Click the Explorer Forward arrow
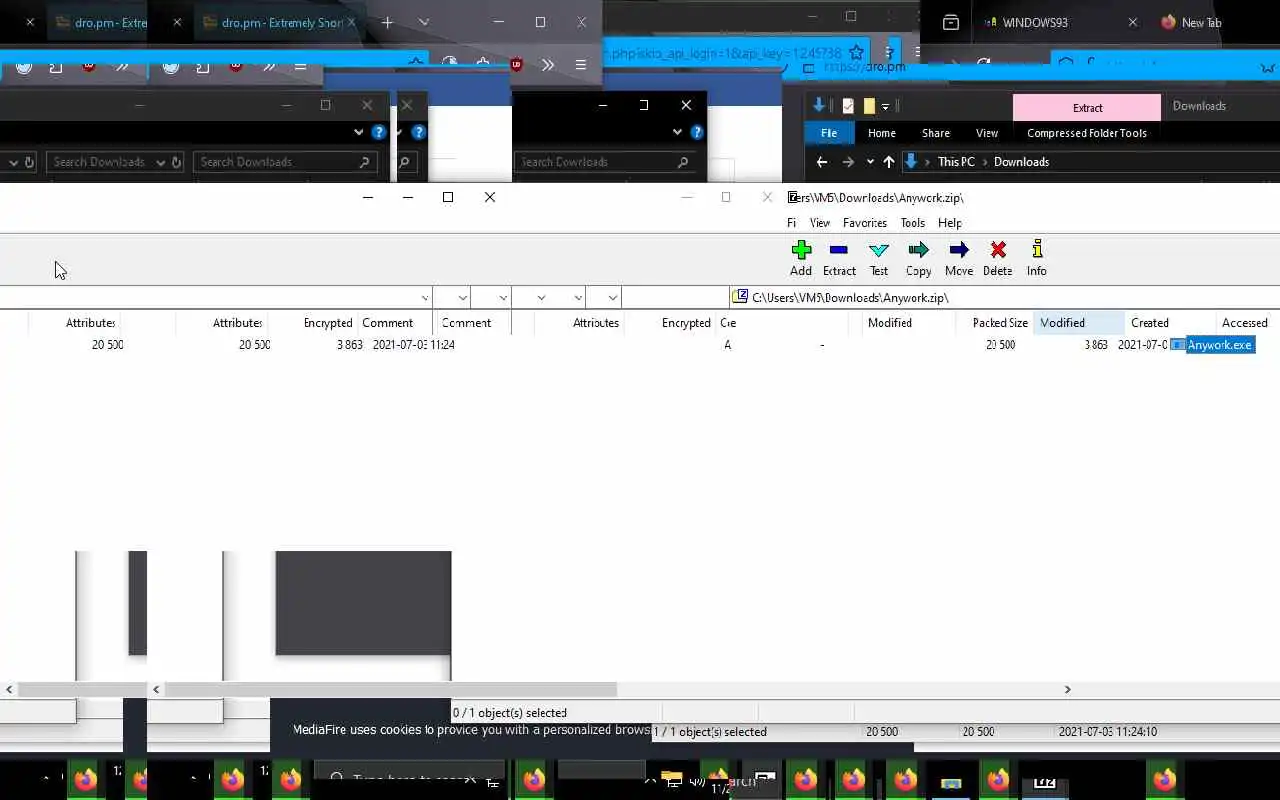The height and width of the screenshot is (800, 1280). pos(848,162)
